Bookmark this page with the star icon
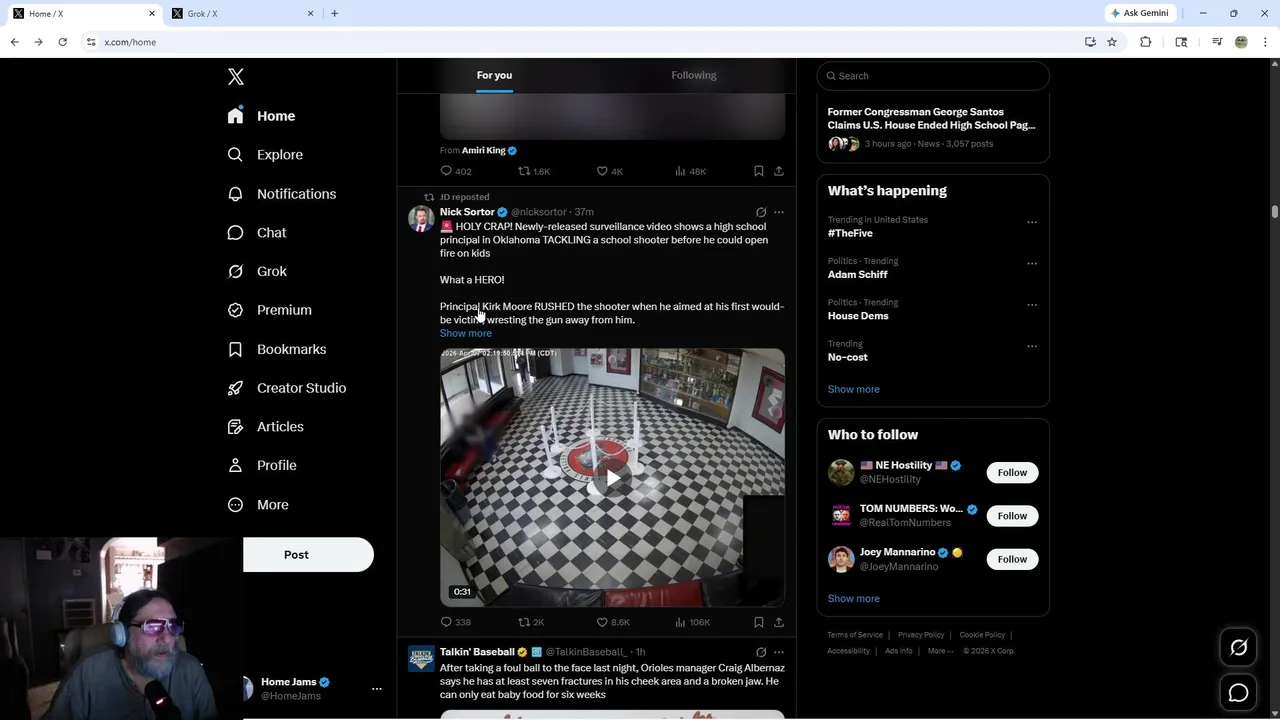 point(1112,42)
